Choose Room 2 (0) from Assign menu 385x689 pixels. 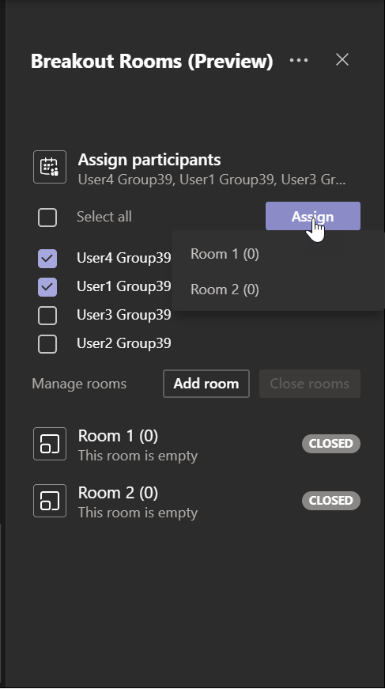point(225,290)
